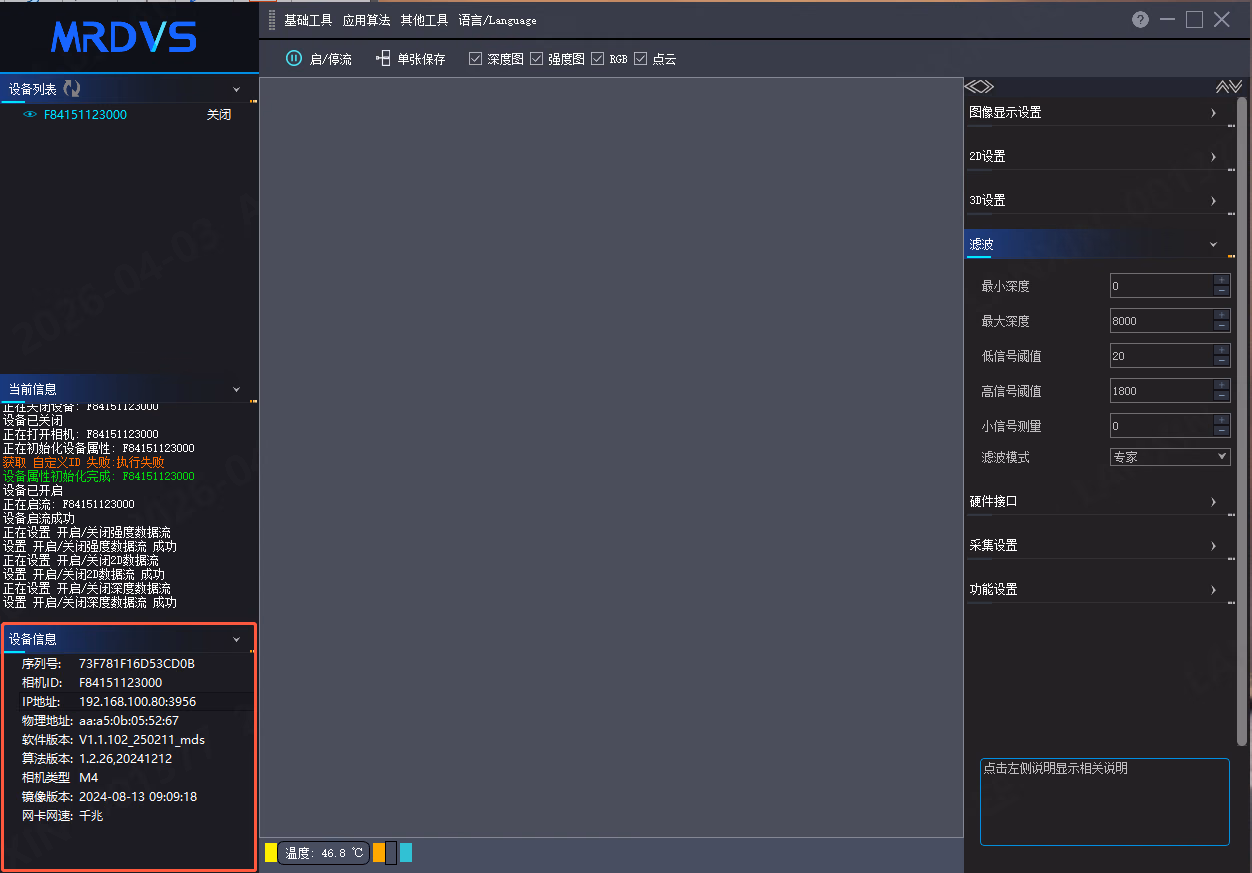
Task: Decrease 小信号测量 with minus stepper
Action: click(1221, 431)
